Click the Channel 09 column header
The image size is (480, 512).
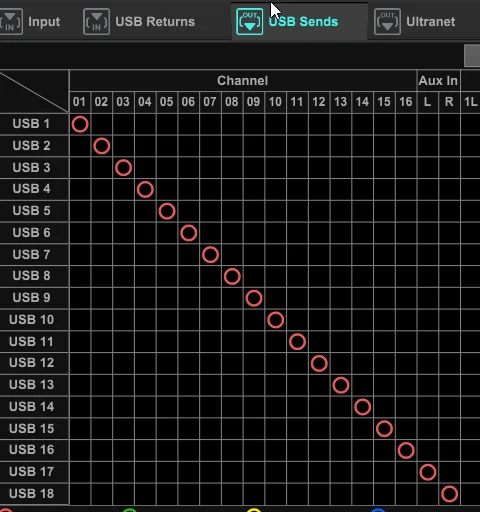pyautogui.click(x=254, y=102)
